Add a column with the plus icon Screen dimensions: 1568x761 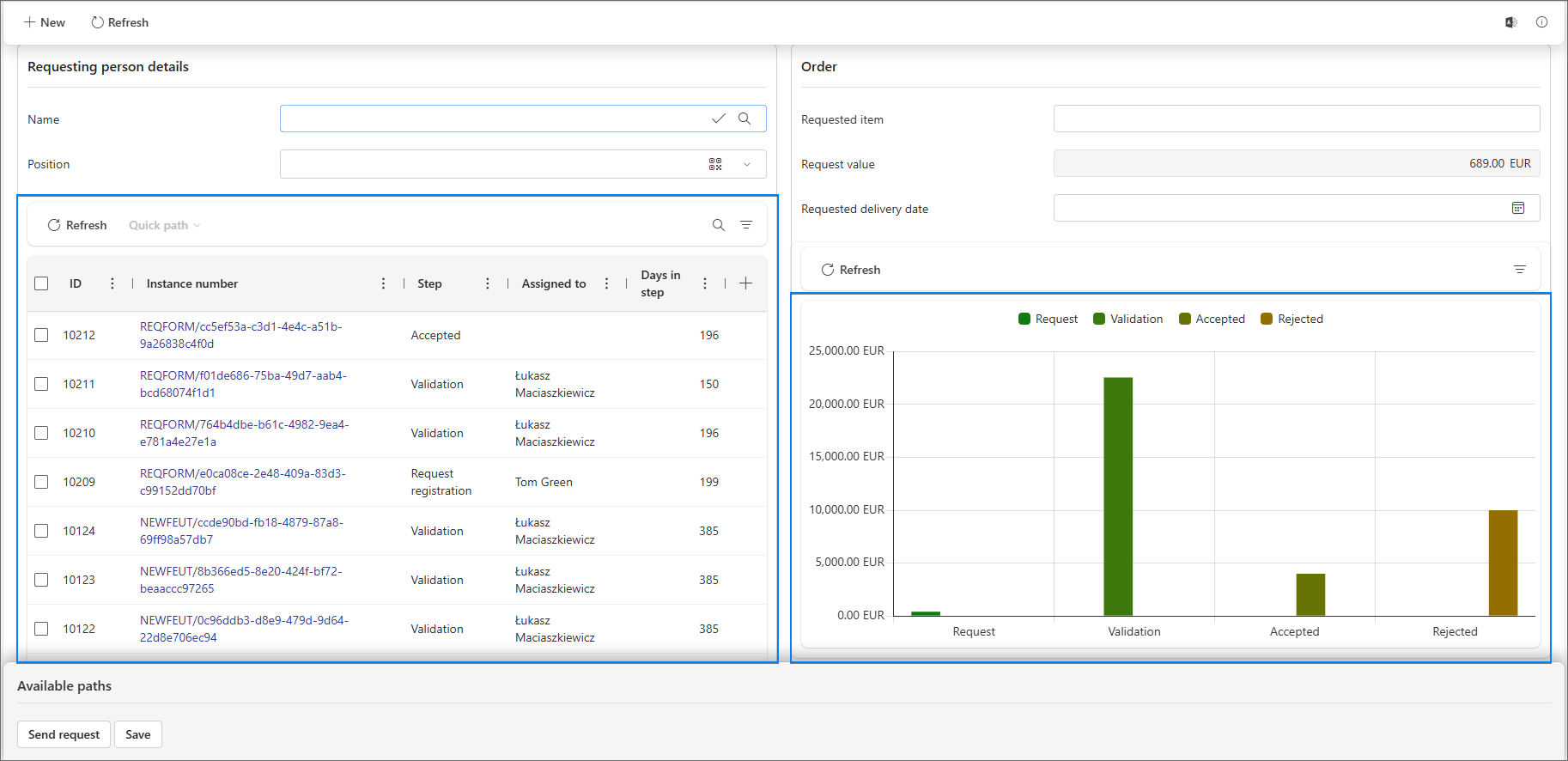click(x=746, y=283)
